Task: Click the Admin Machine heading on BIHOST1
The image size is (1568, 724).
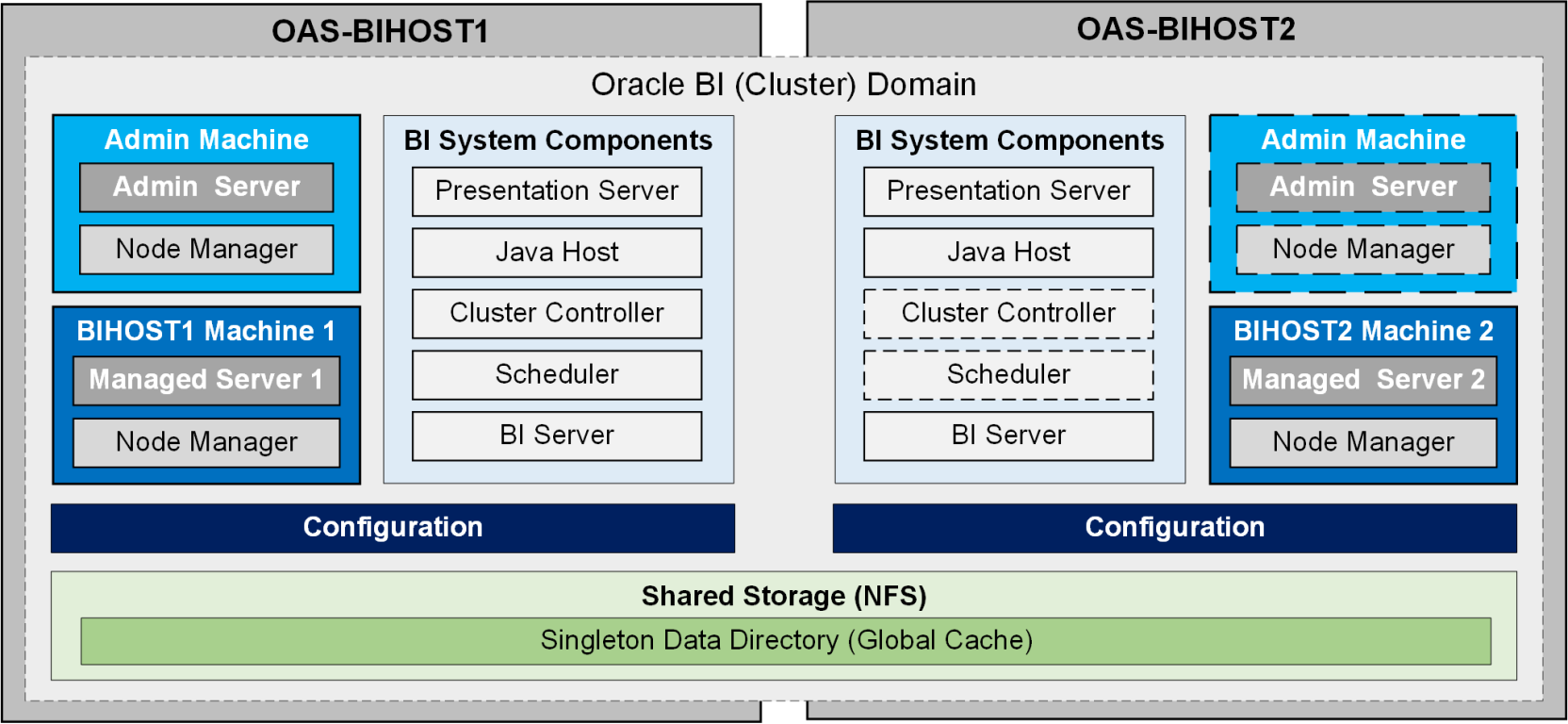Action: [206, 140]
